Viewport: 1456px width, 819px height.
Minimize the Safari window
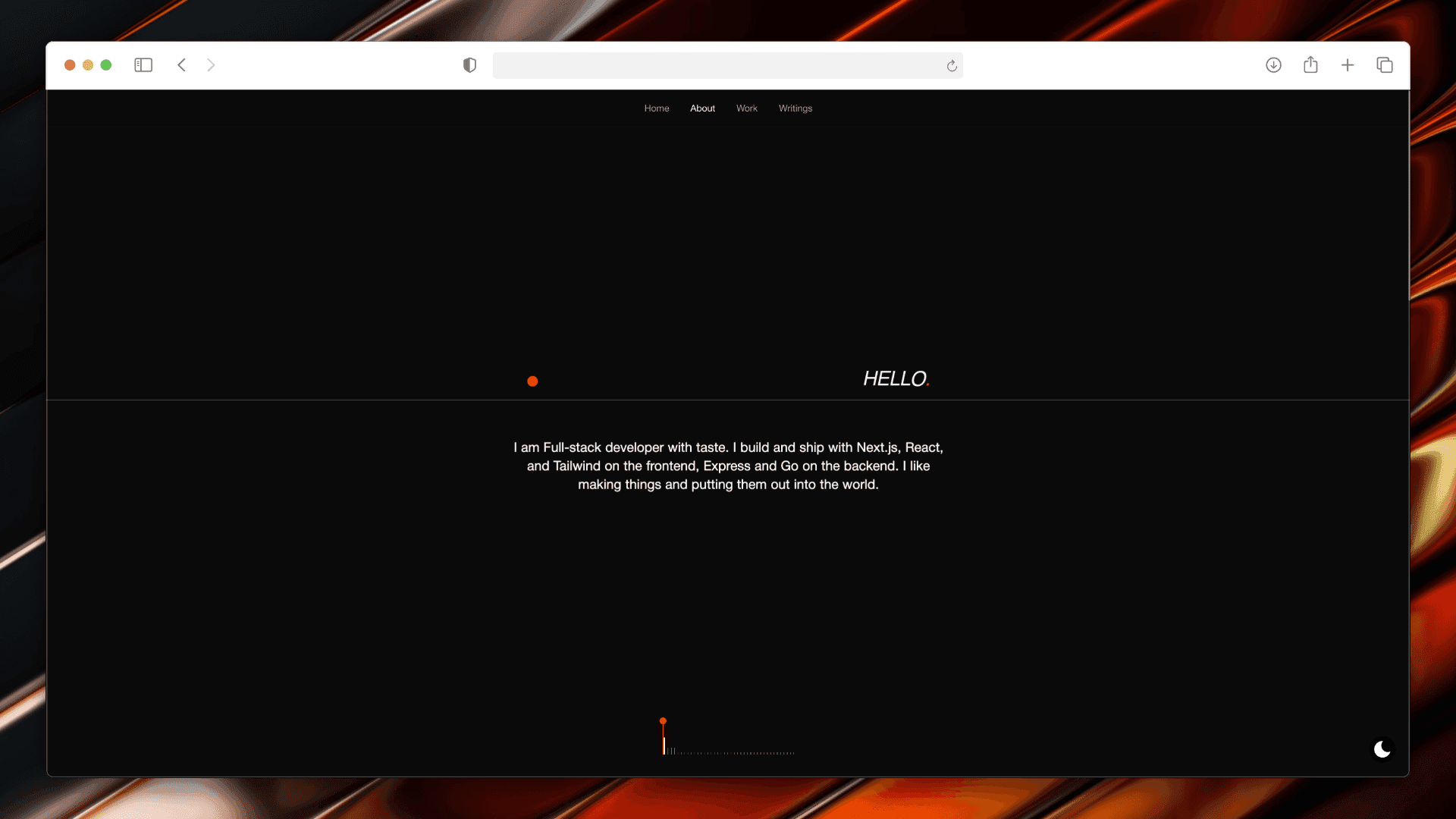tap(88, 65)
